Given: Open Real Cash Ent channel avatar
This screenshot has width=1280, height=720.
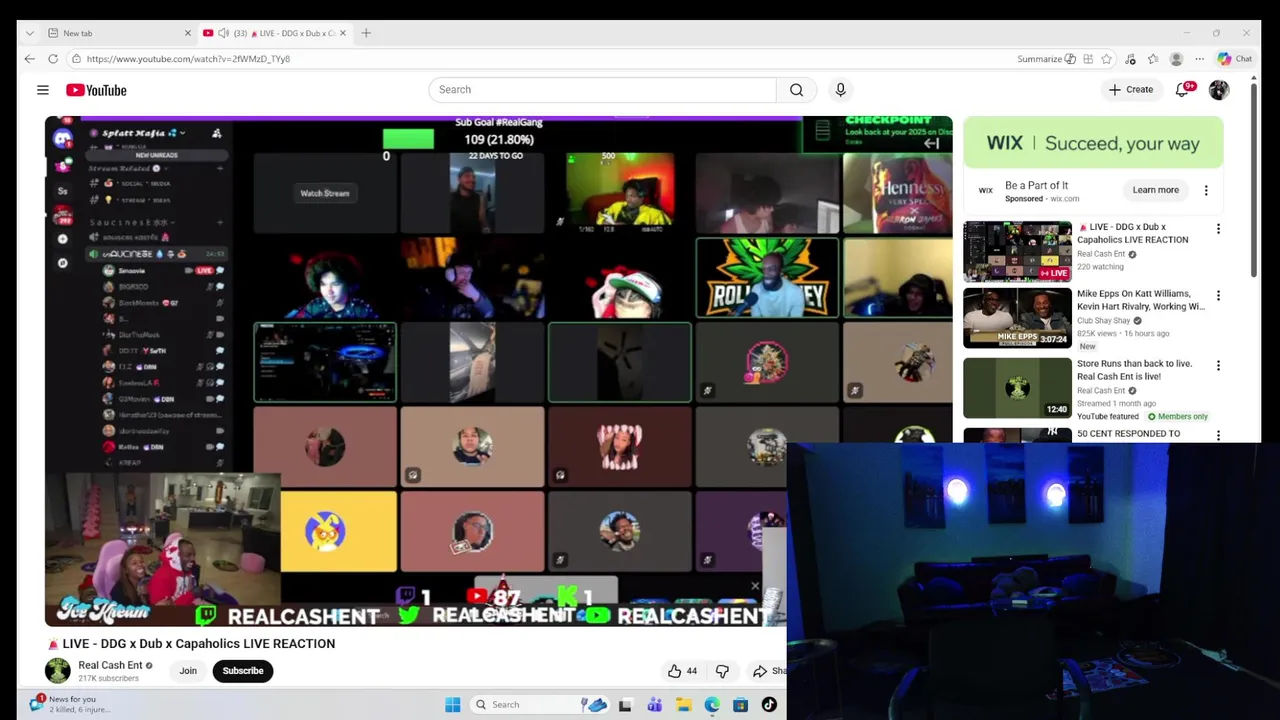Looking at the screenshot, I should [58, 670].
